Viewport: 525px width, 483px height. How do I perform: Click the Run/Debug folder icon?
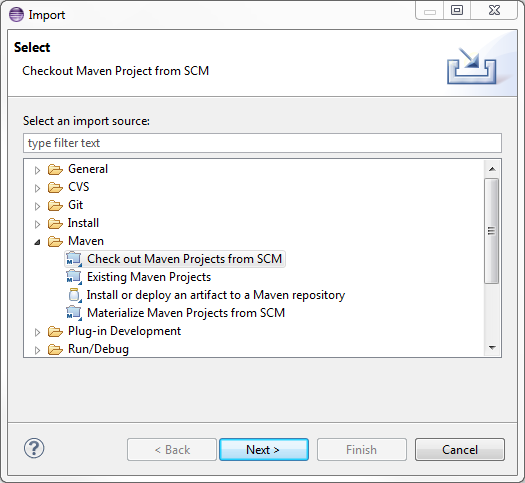coord(55,350)
